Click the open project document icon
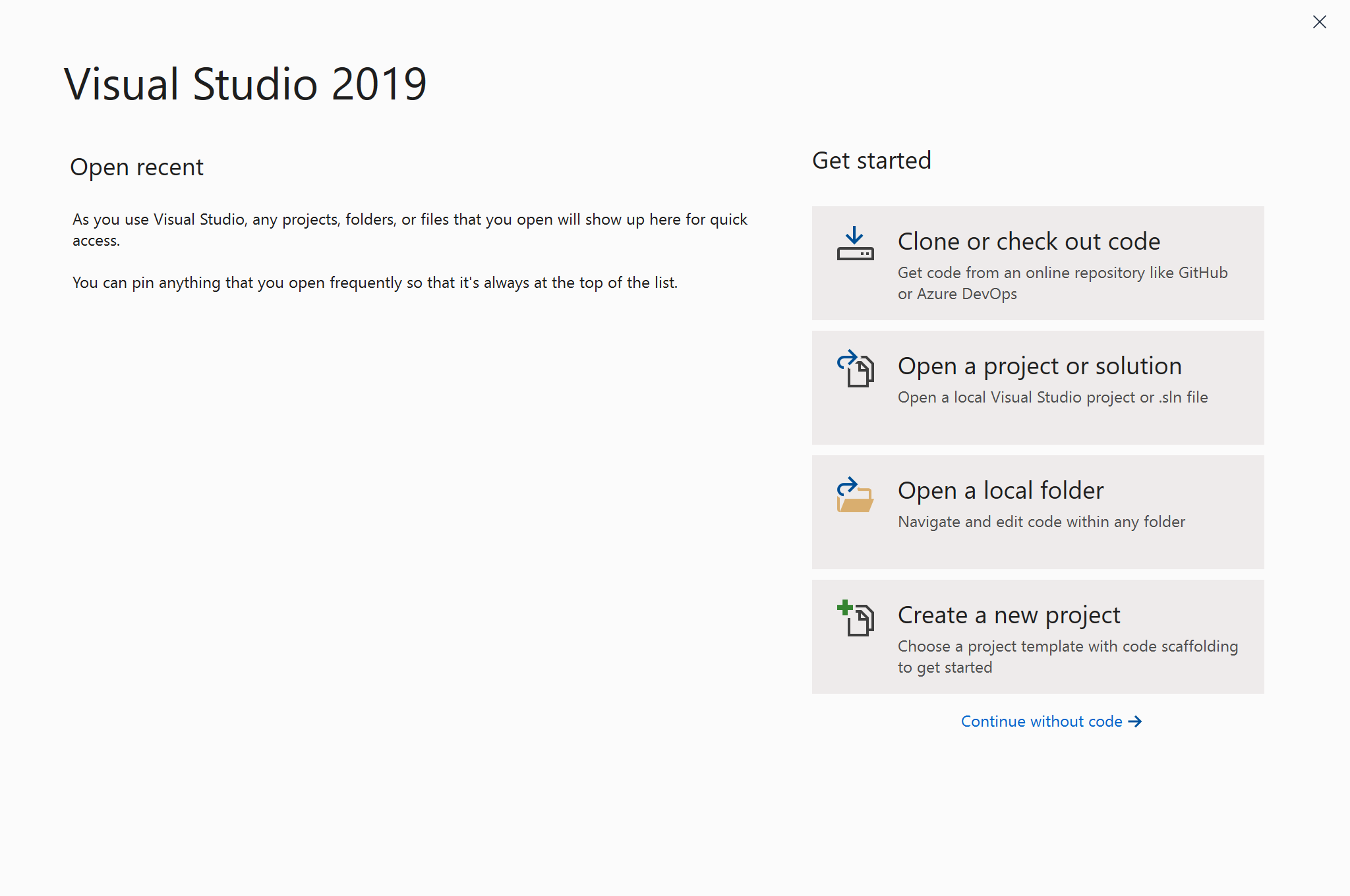 [856, 369]
